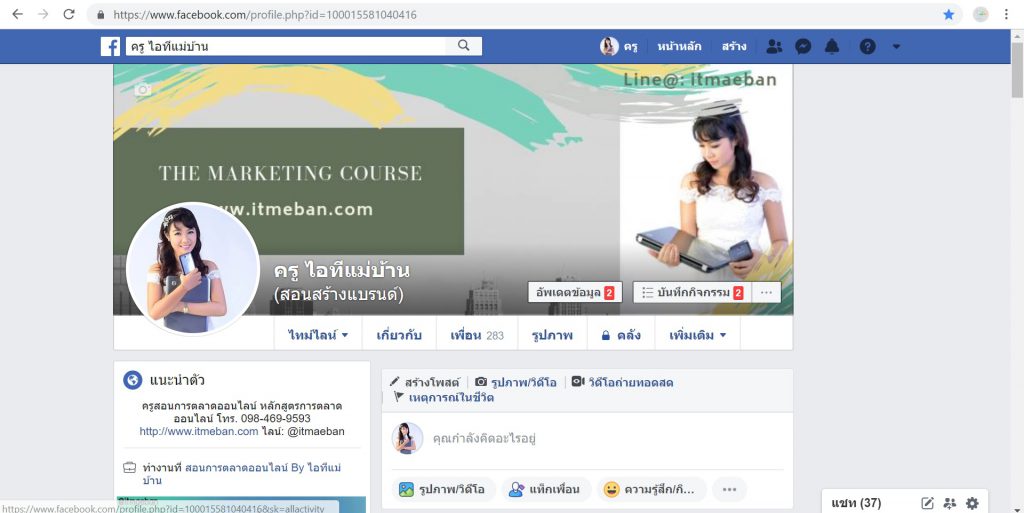Reload the page with the refresh icon
Screen dimensions: 1024x513
69,14
